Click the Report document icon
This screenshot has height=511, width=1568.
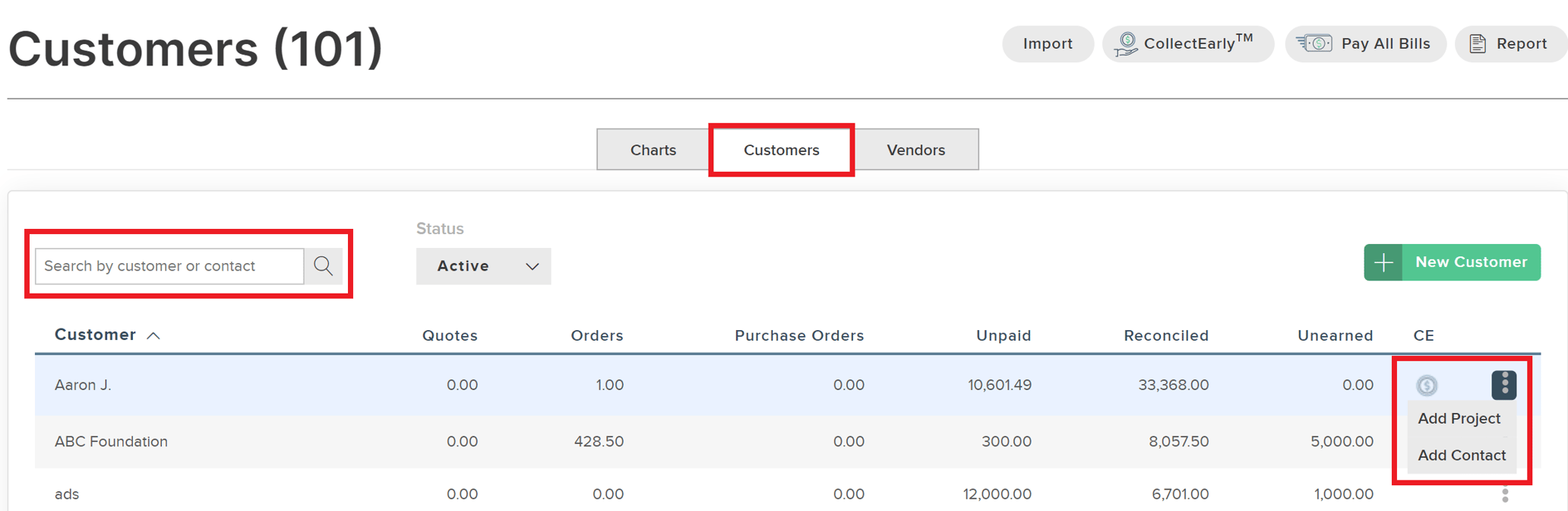click(1478, 44)
